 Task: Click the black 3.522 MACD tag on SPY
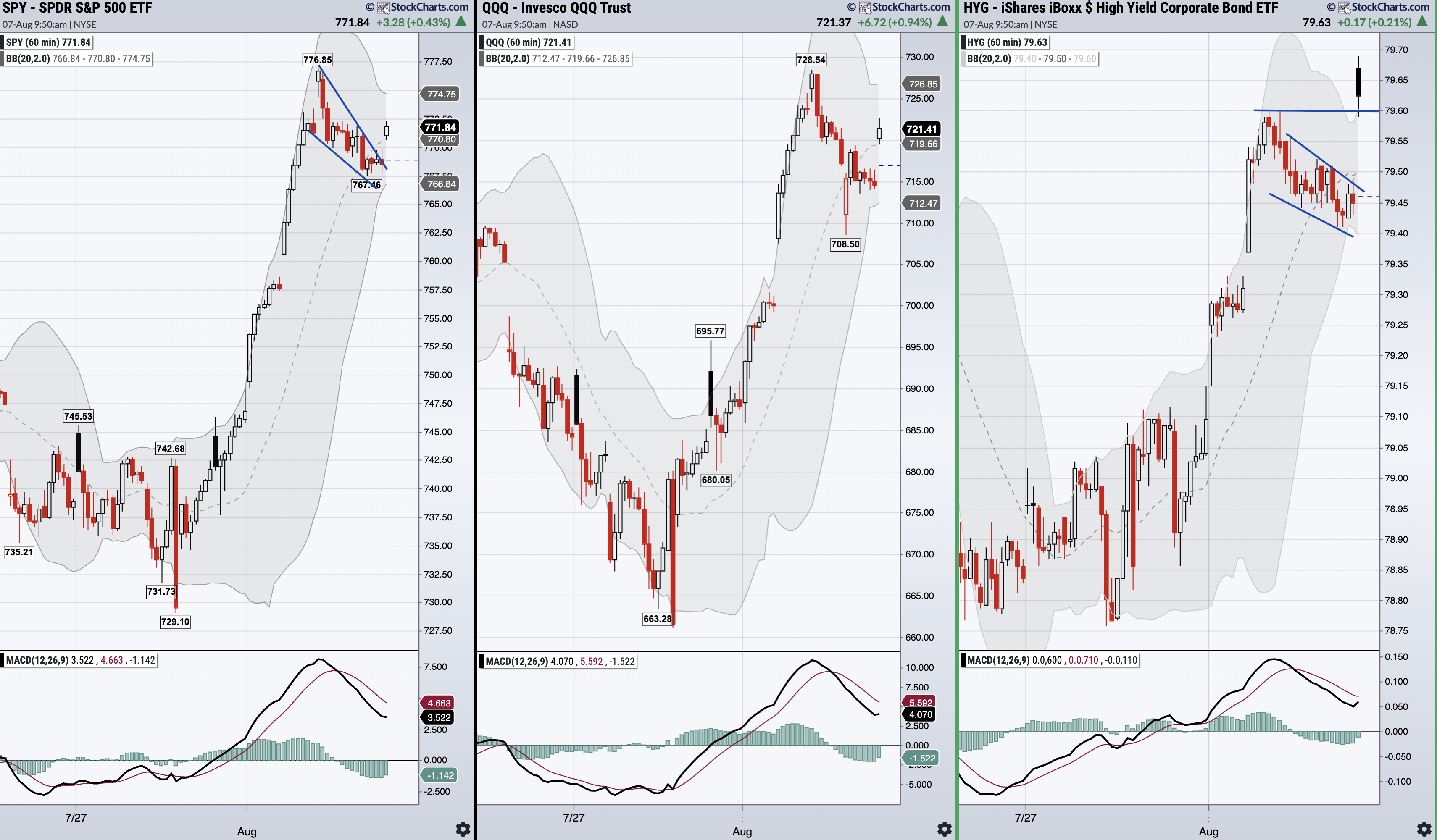tap(438, 717)
